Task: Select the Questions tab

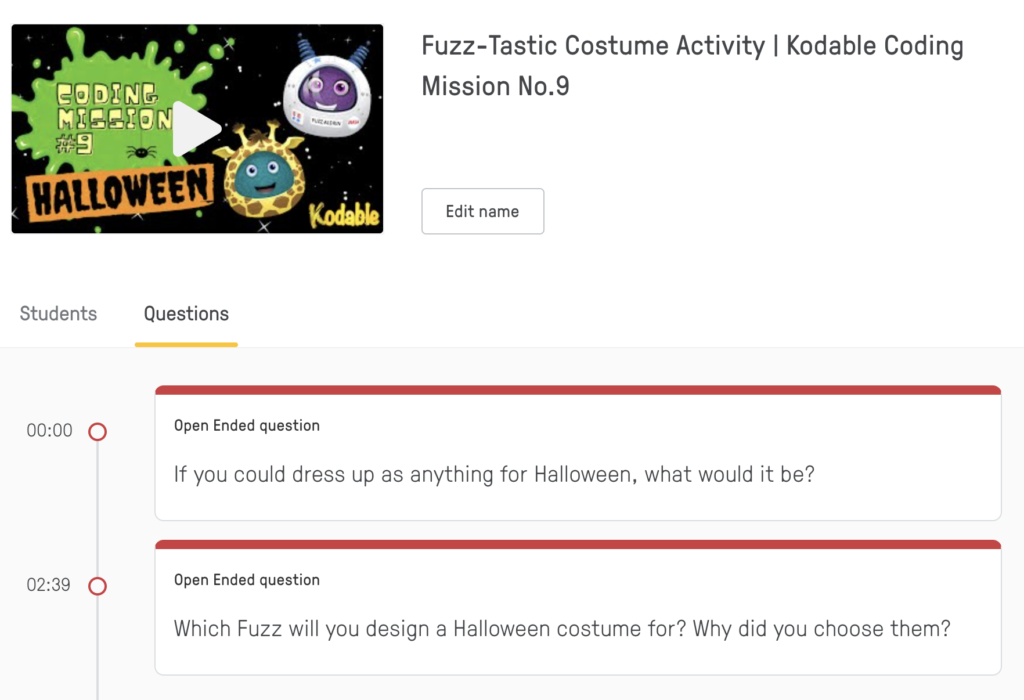Action: 186,314
